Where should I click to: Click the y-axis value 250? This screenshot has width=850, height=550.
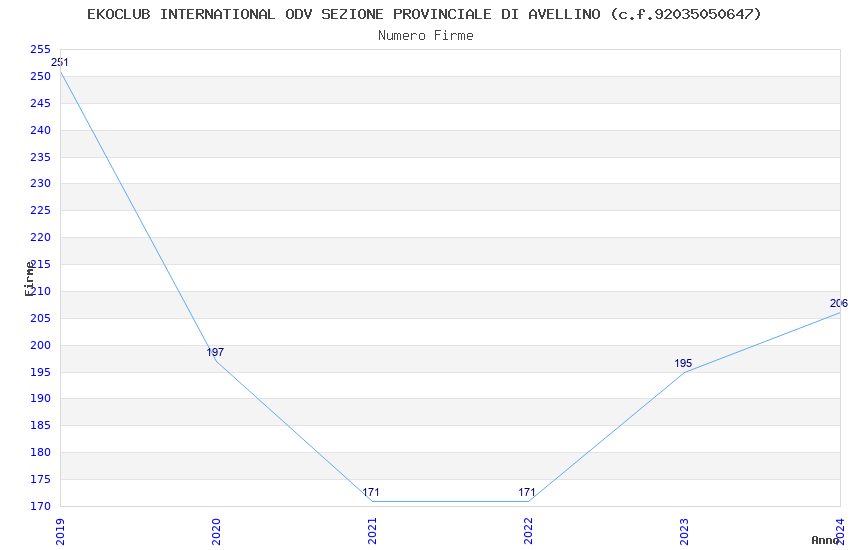(x=40, y=76)
